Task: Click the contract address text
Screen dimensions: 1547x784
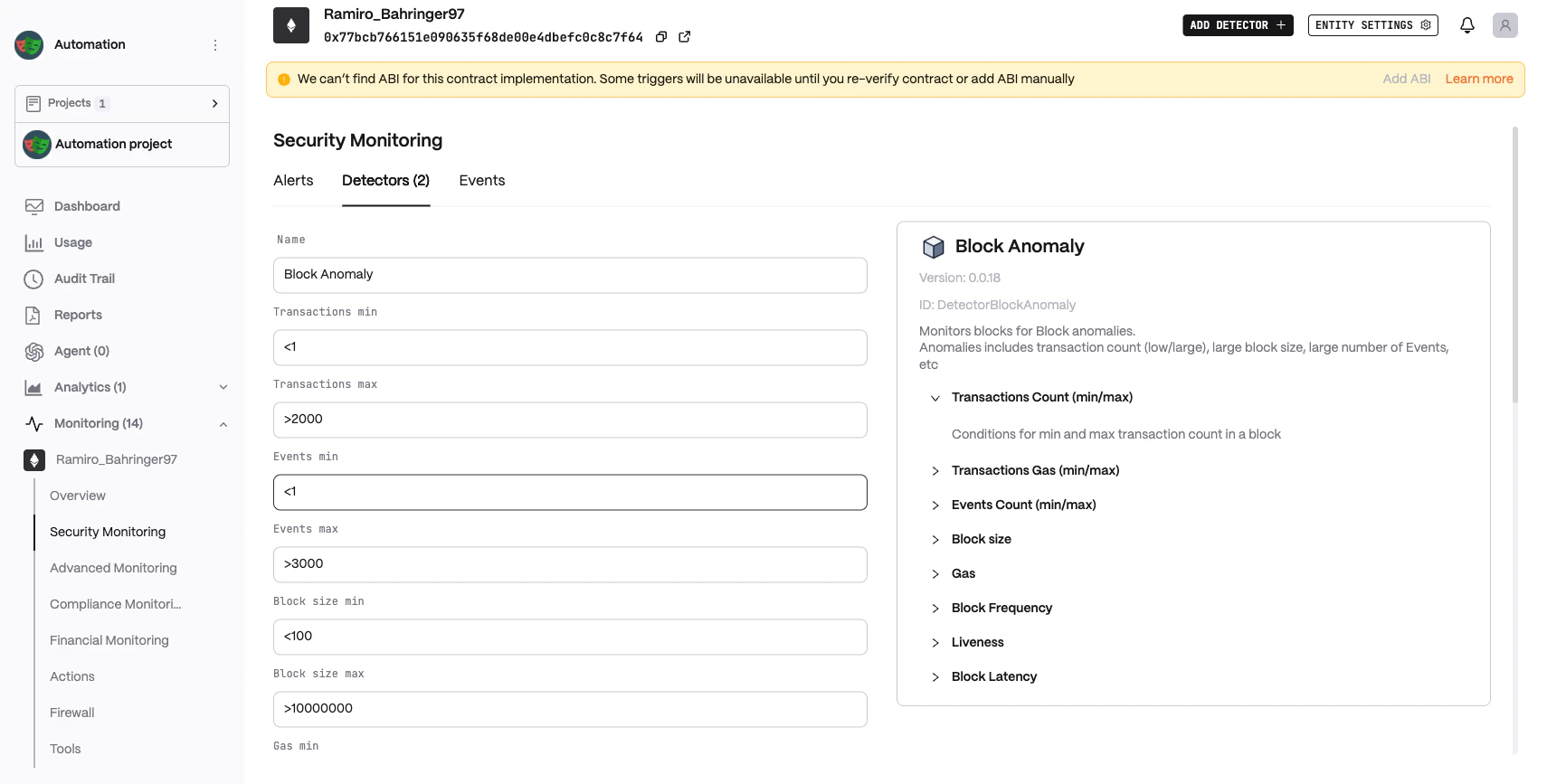Action: (483, 37)
